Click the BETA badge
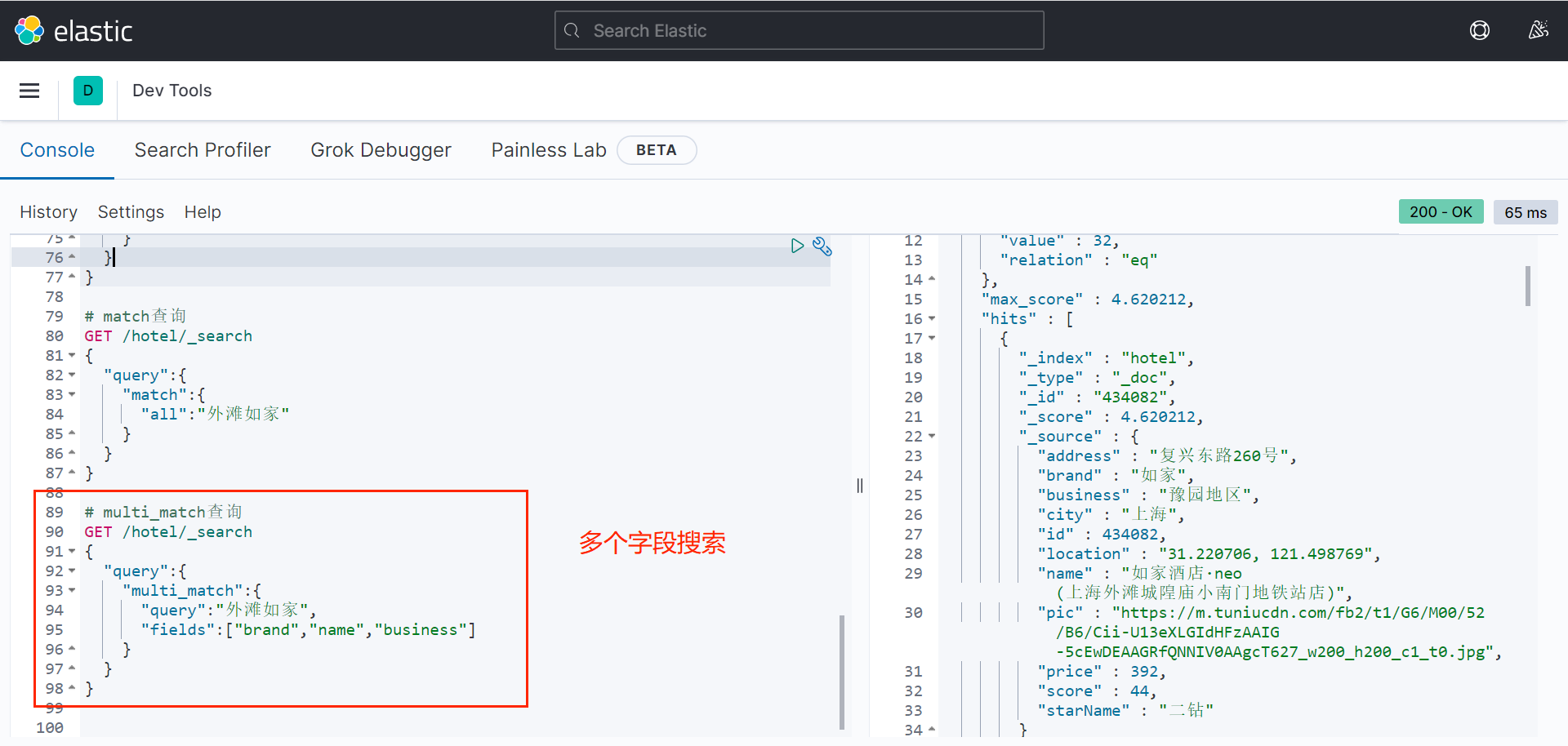Screen dimensions: 1568x746 coord(657,150)
